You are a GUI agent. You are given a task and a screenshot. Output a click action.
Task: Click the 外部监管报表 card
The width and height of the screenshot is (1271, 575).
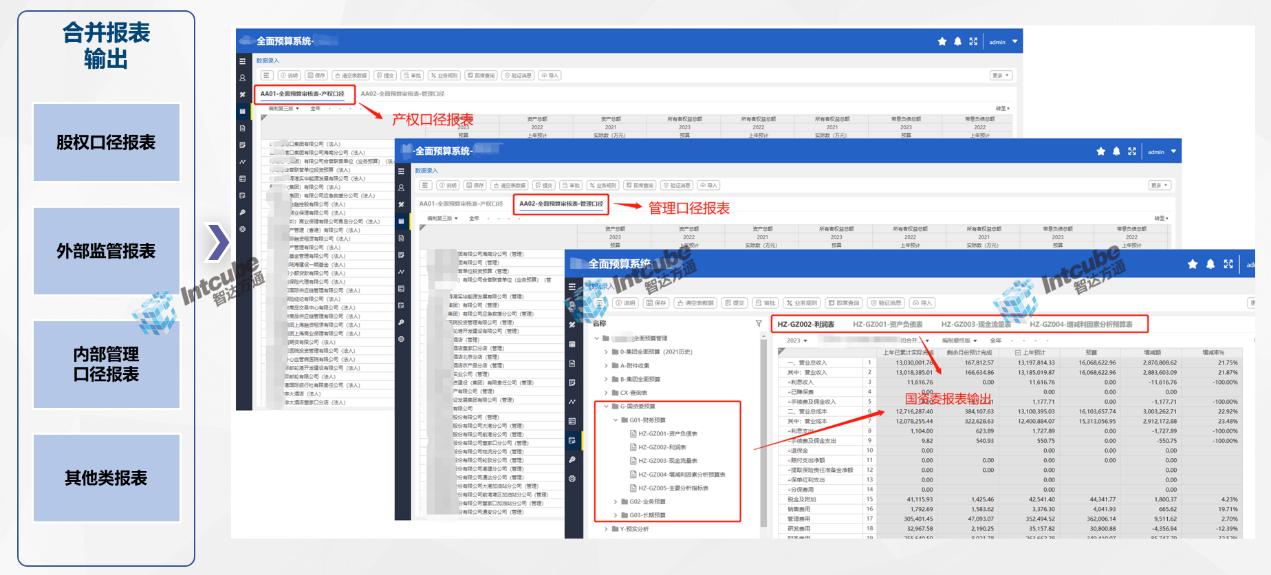[x=106, y=251]
